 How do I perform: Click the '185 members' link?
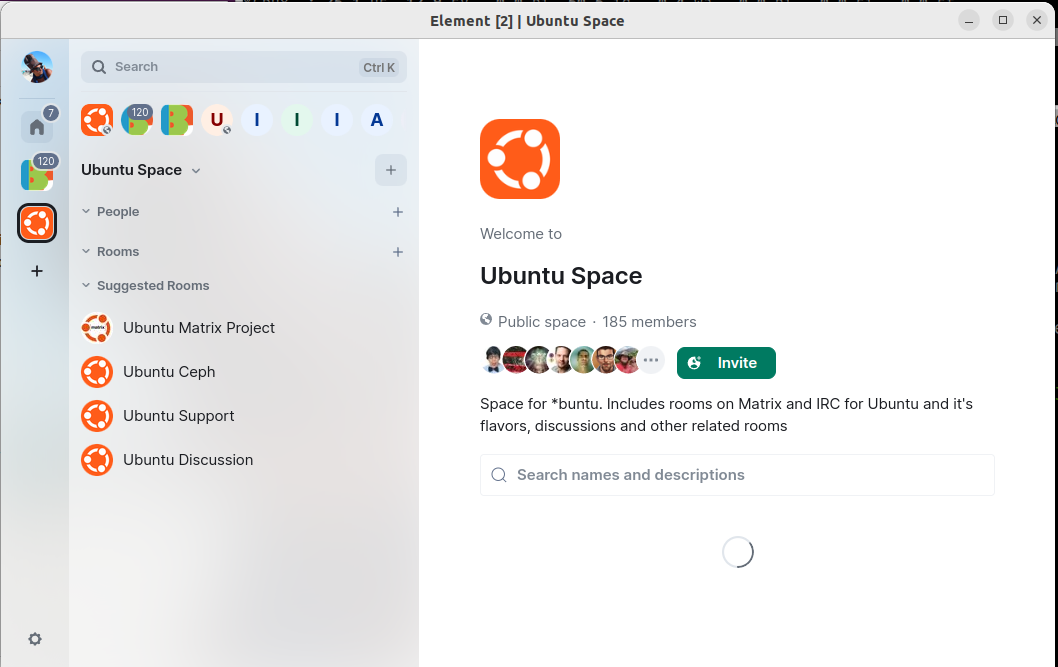pos(649,322)
